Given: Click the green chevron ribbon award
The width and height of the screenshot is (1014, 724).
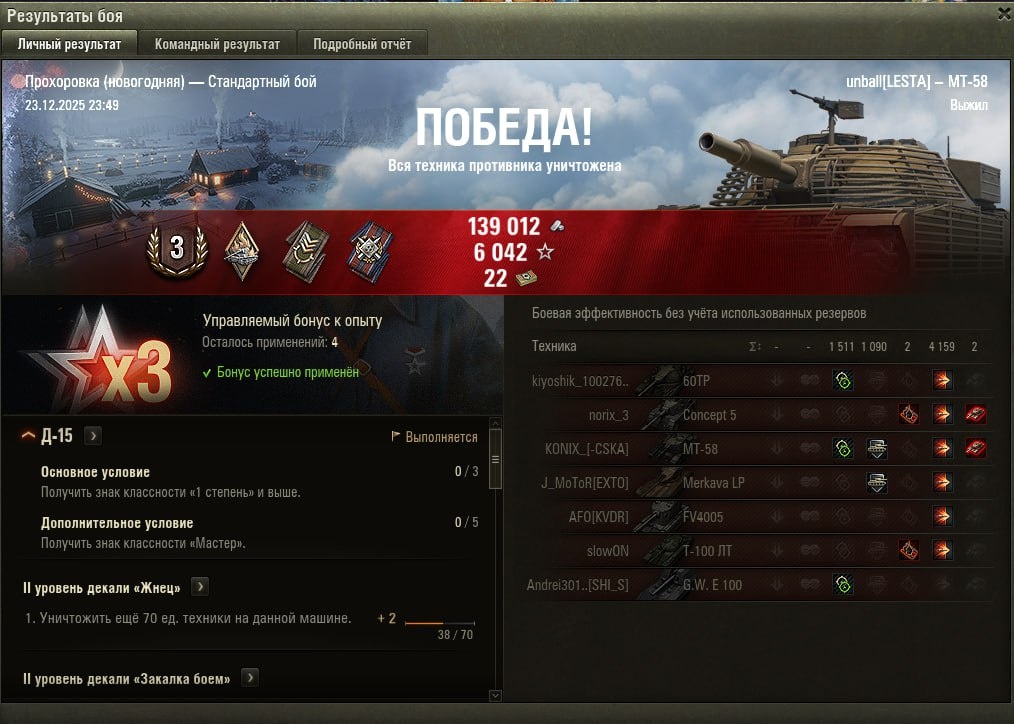Looking at the screenshot, I should click(306, 251).
